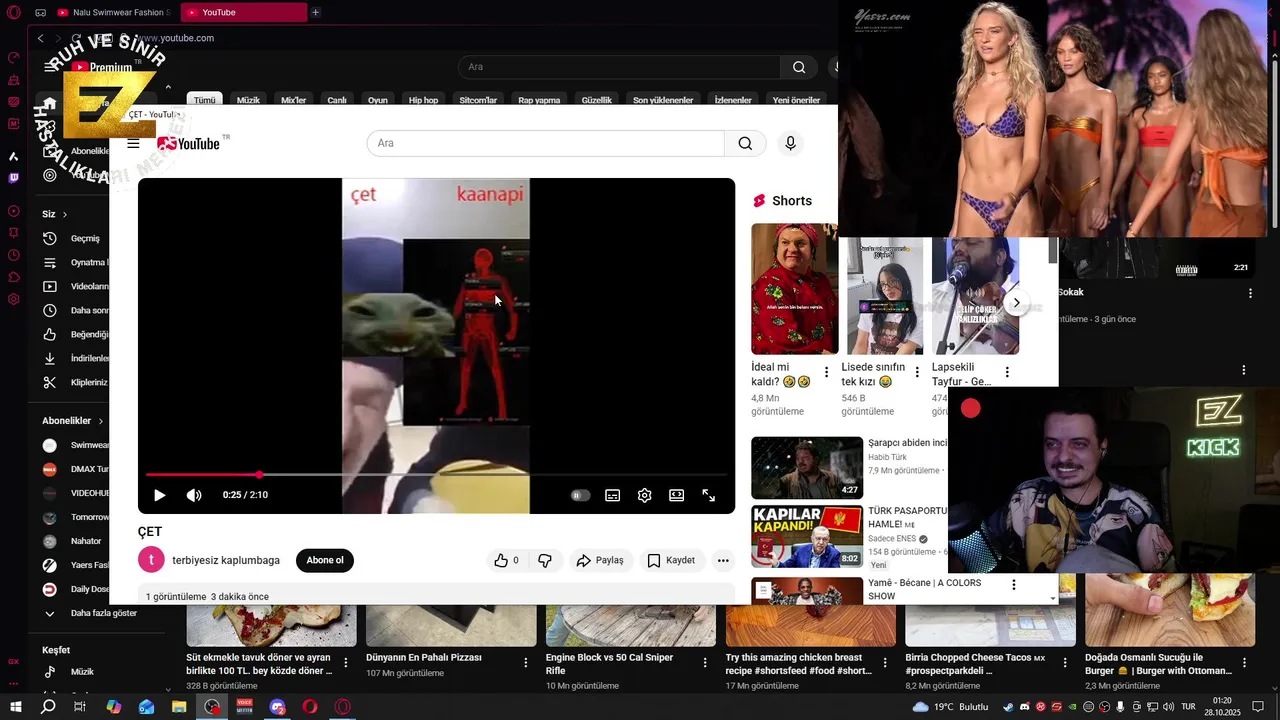Start voice search with the microphone icon
Image resolution: width=1280 pixels, height=720 pixels.
click(x=790, y=143)
